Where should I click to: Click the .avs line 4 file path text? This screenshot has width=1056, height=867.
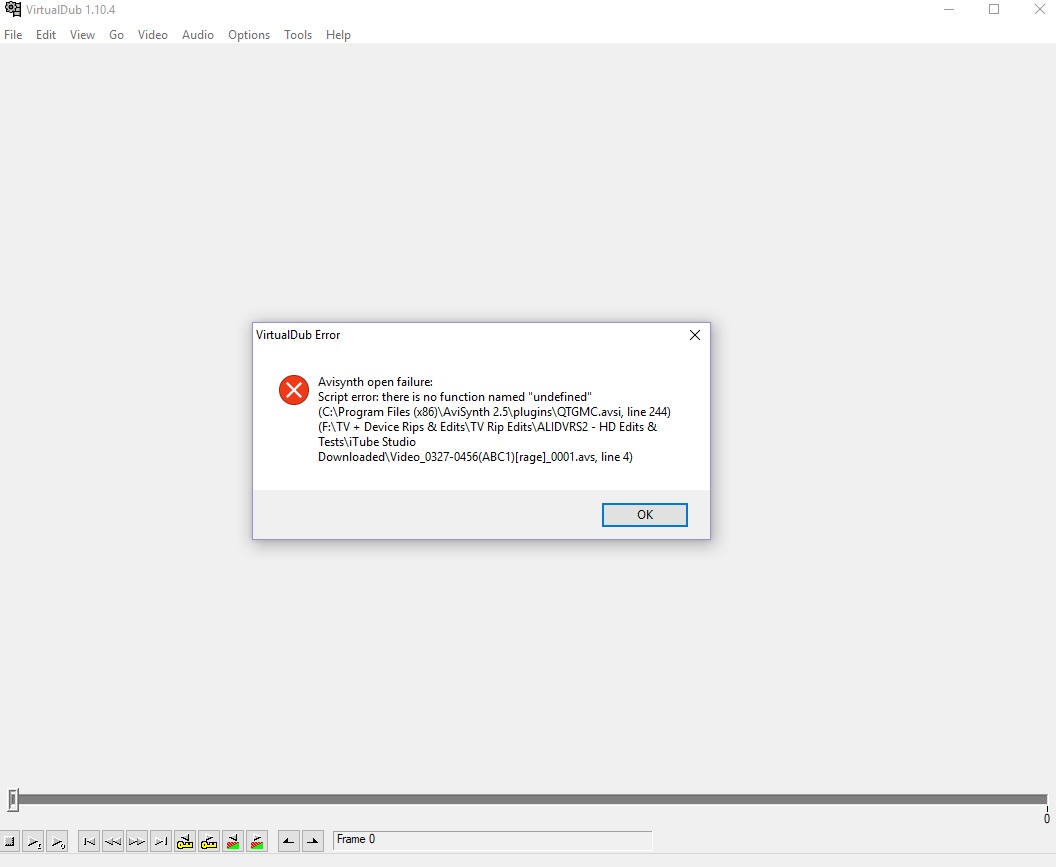[x=487, y=442]
